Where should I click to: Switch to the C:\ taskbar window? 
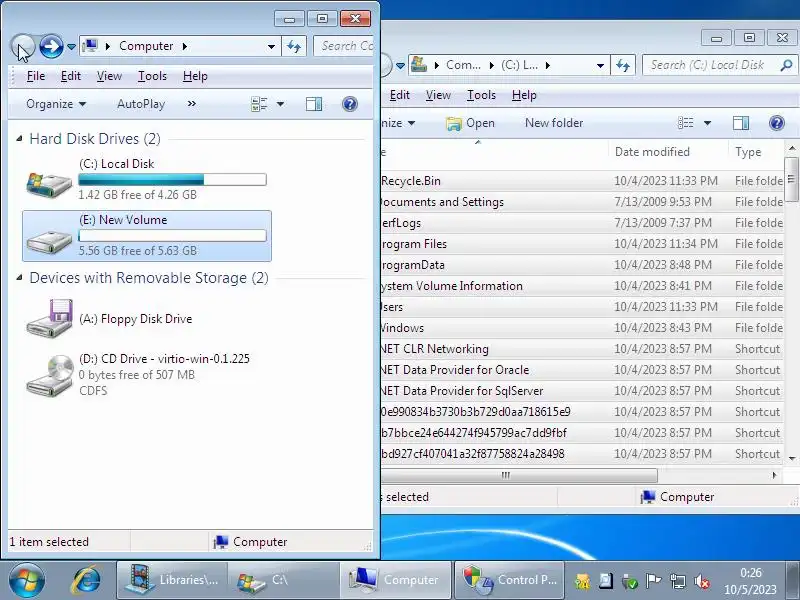pyautogui.click(x=284, y=580)
